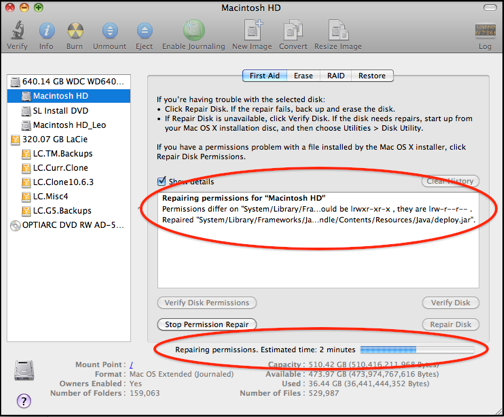Viewport: 504px width, 417px height.
Task: Open the mount point slash link
Action: 131,365
